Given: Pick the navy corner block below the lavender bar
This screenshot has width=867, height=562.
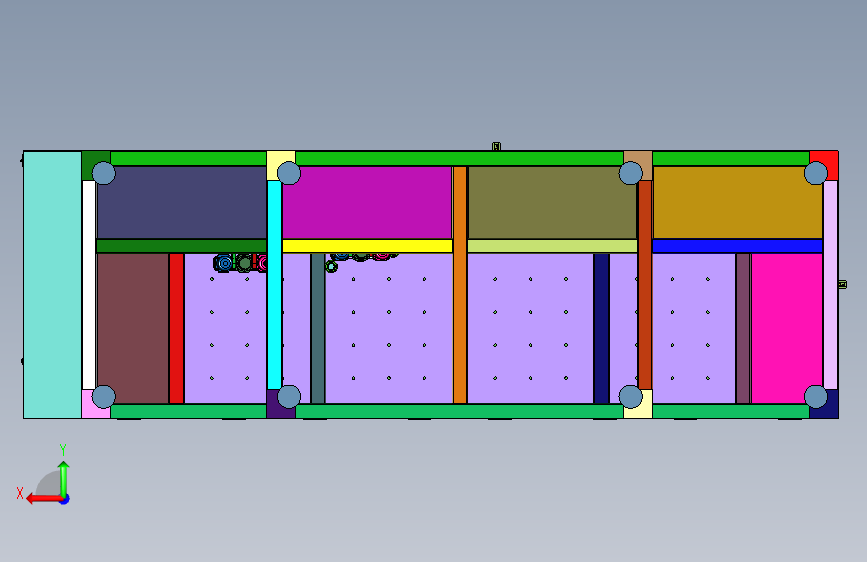Looking at the screenshot, I should [x=829, y=410].
